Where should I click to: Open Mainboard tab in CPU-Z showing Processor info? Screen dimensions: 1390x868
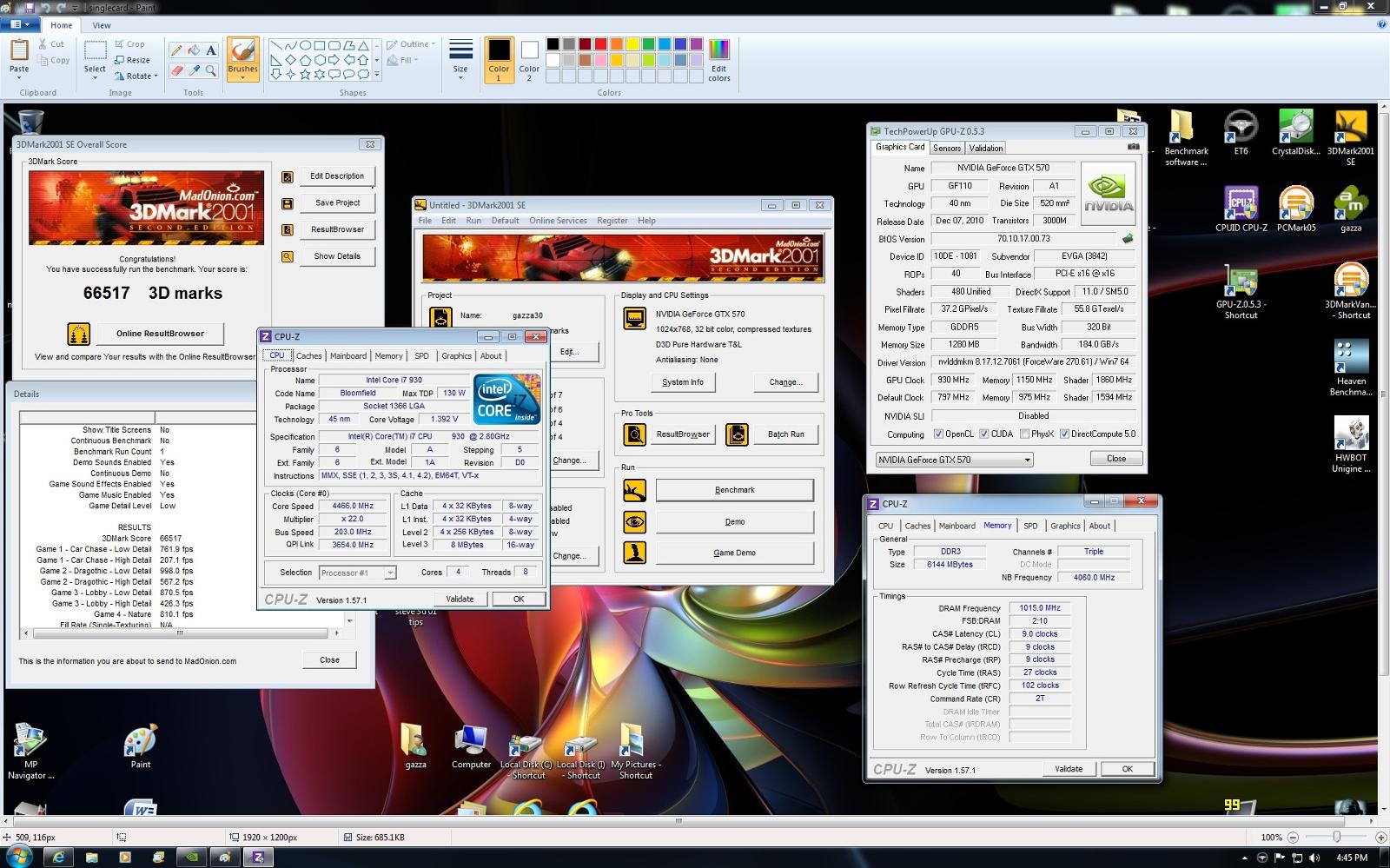pyautogui.click(x=348, y=355)
